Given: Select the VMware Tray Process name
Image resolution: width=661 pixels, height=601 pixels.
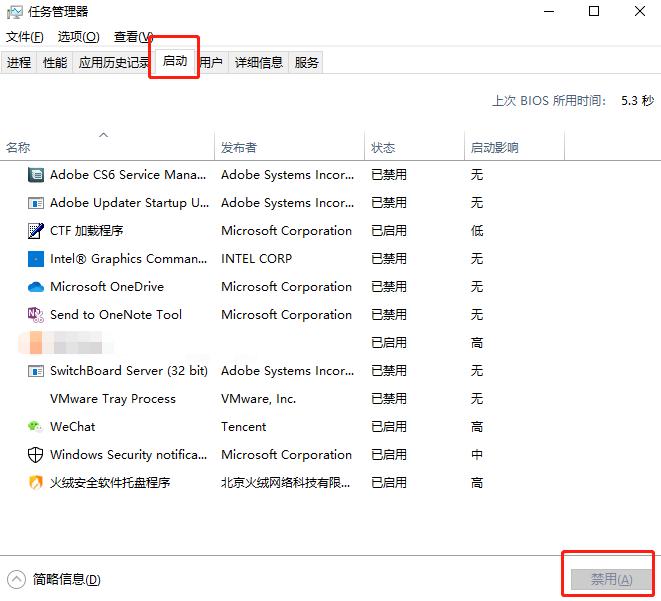Looking at the screenshot, I should point(113,399).
